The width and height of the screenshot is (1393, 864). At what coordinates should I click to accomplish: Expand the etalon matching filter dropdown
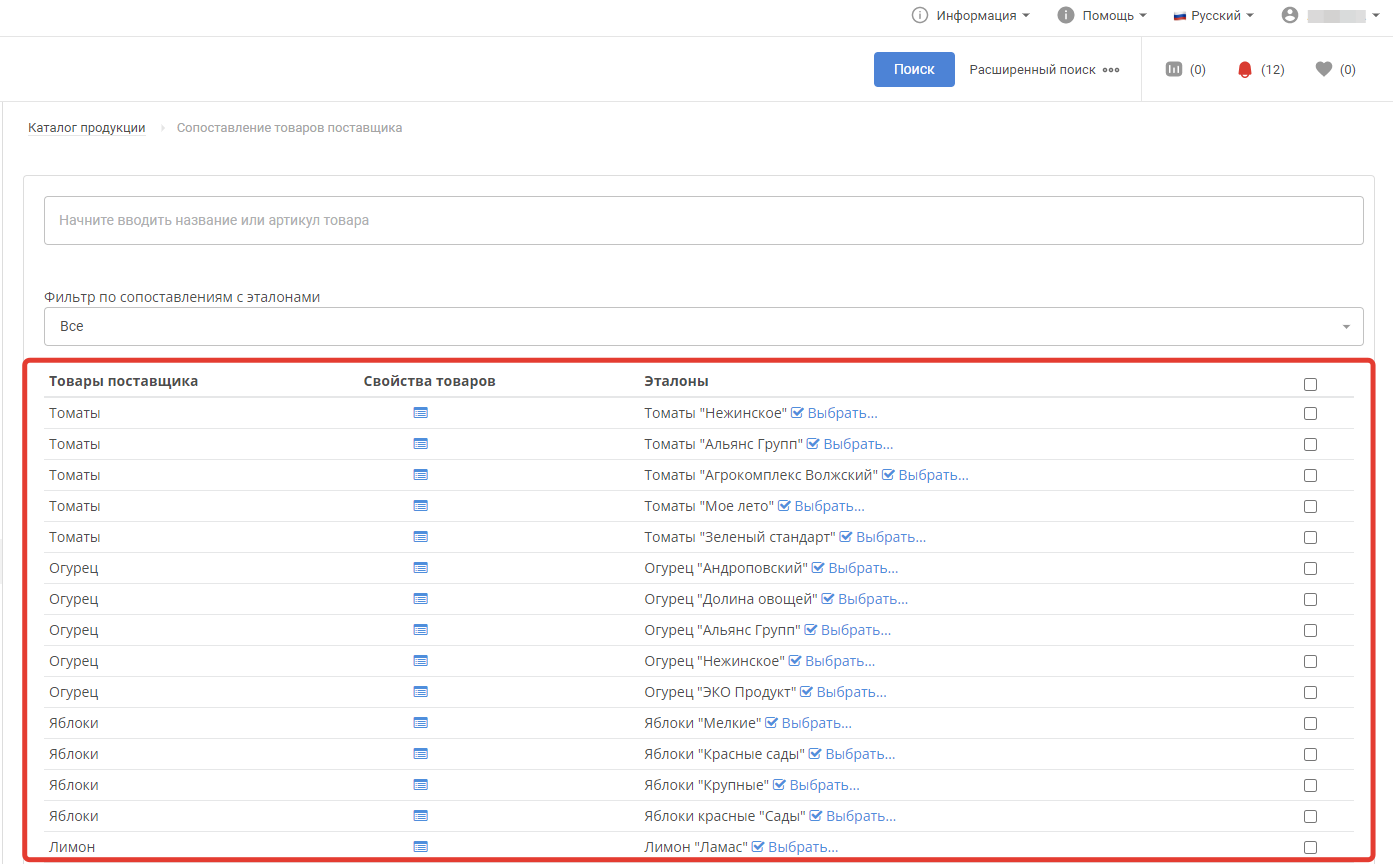click(x=703, y=327)
